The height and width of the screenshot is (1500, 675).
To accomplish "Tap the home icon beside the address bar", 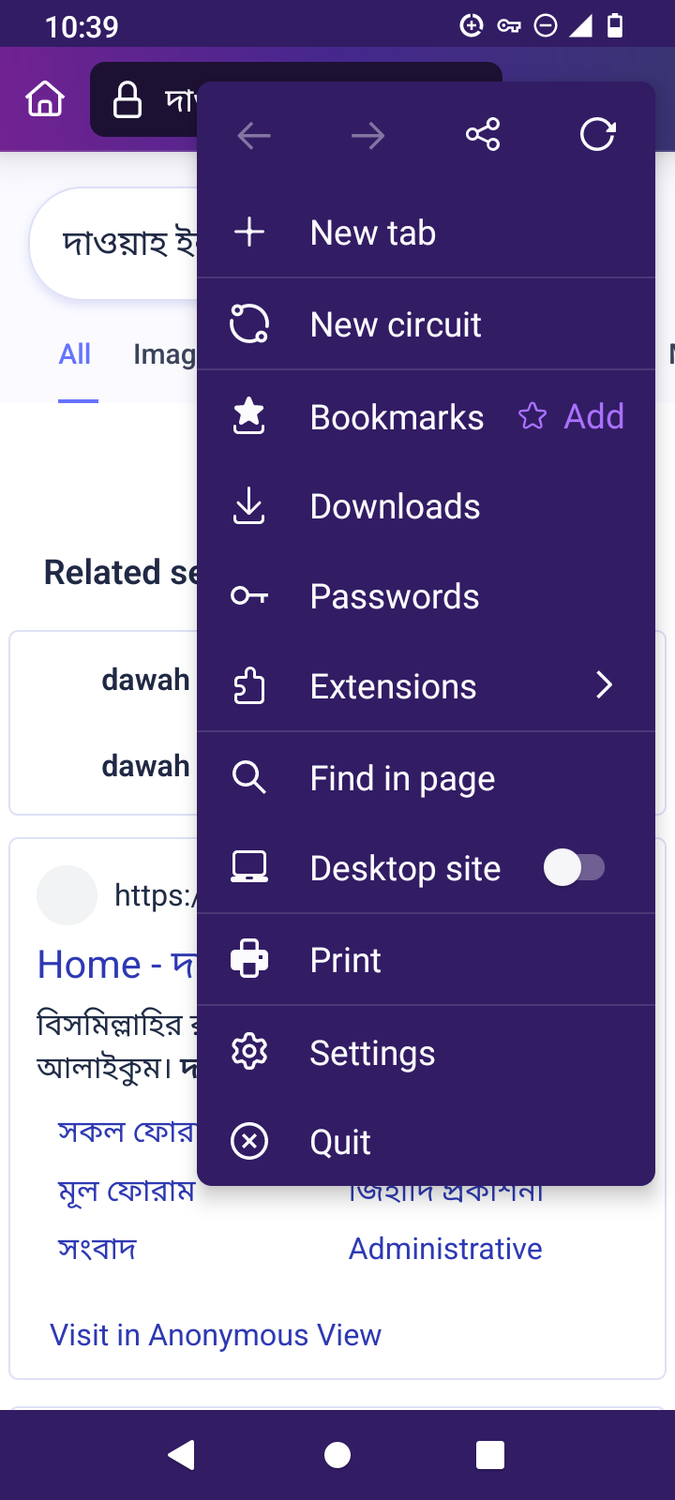I will coord(44,99).
